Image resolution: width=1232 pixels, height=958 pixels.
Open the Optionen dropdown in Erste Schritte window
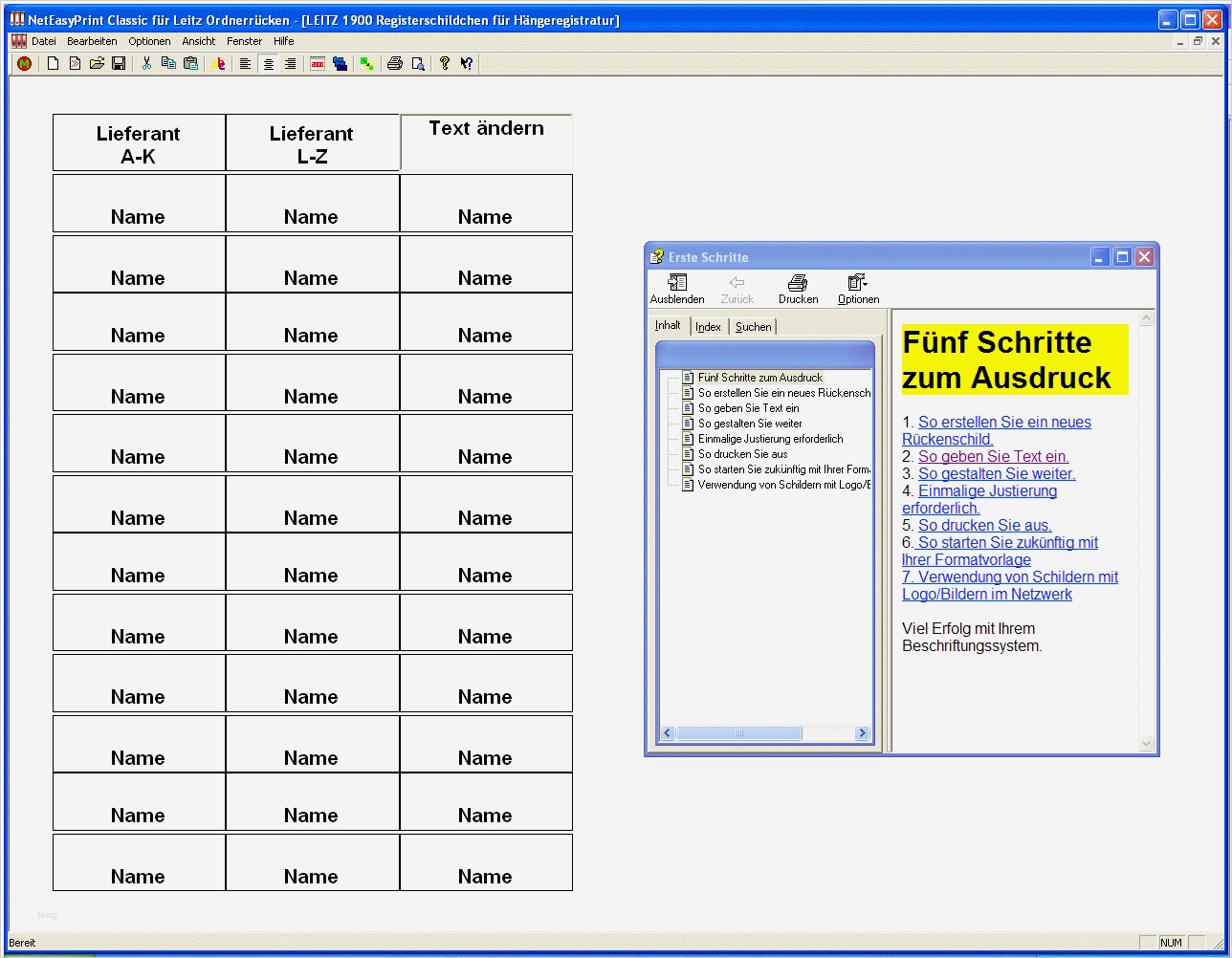tap(858, 289)
